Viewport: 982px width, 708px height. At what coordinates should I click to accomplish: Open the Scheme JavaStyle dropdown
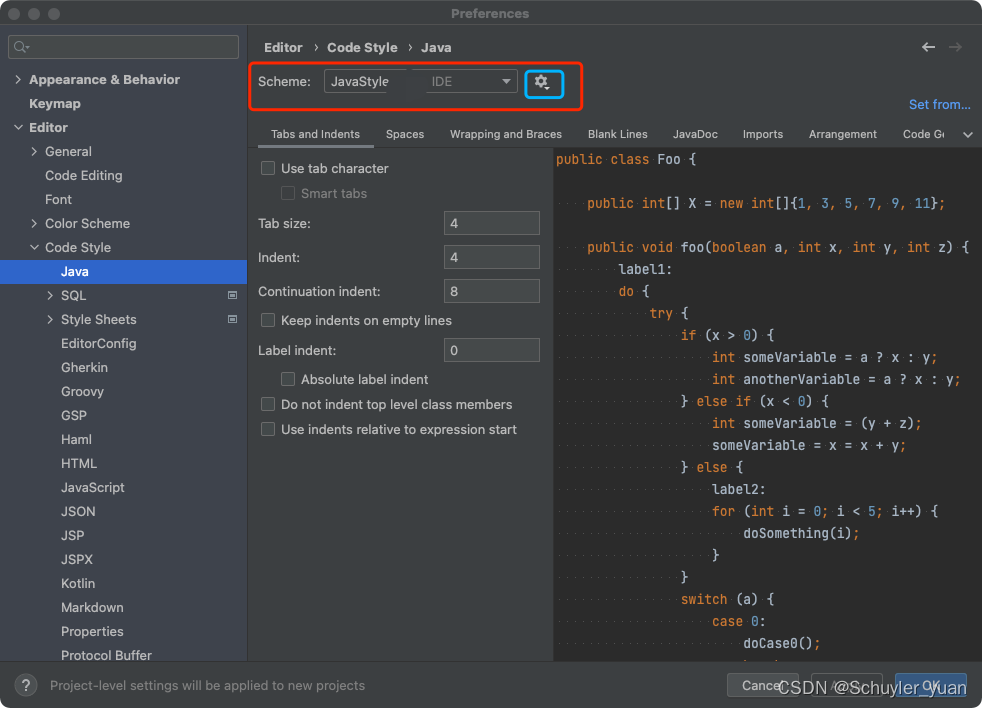420,81
